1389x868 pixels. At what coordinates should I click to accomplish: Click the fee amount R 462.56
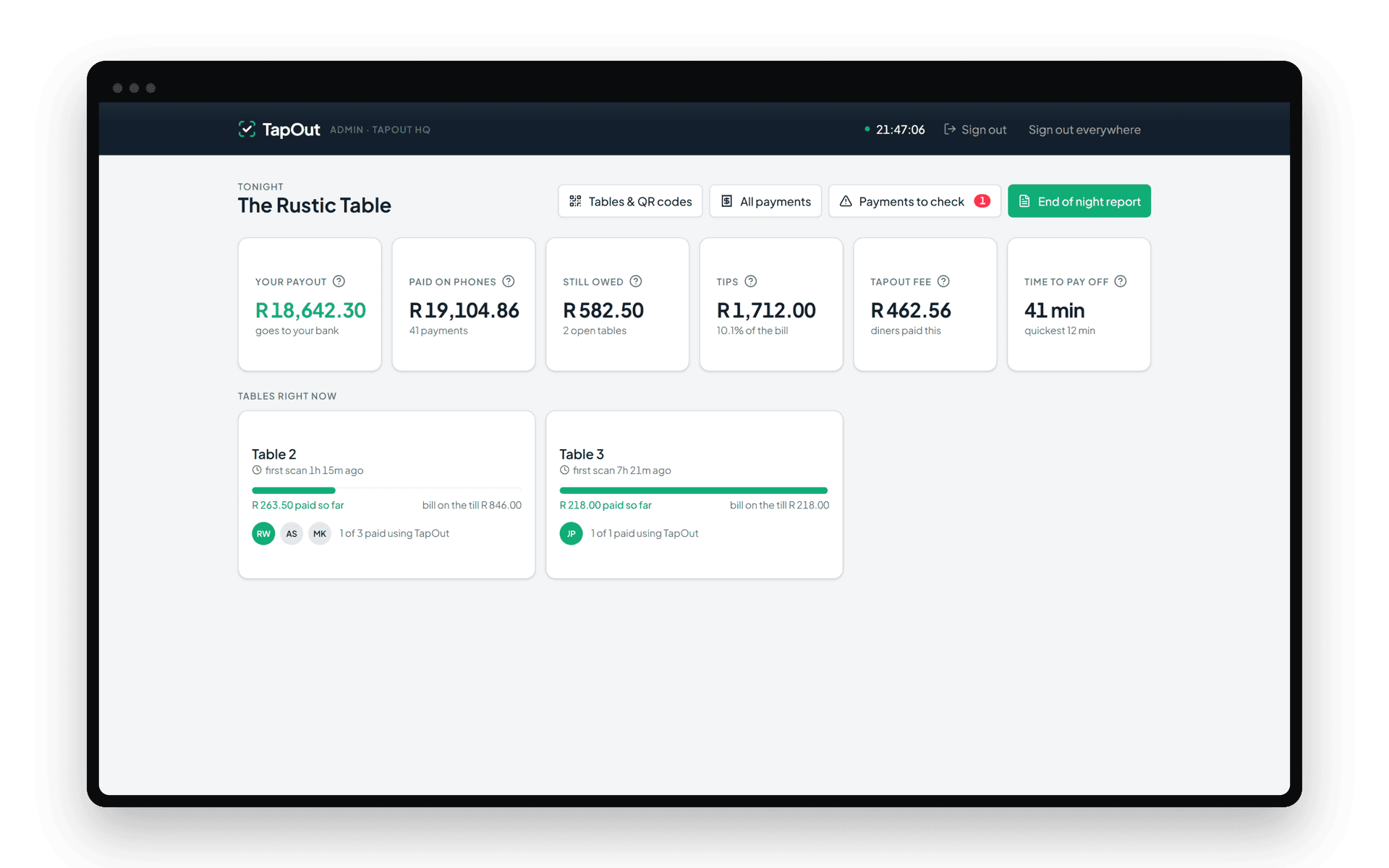coord(911,310)
